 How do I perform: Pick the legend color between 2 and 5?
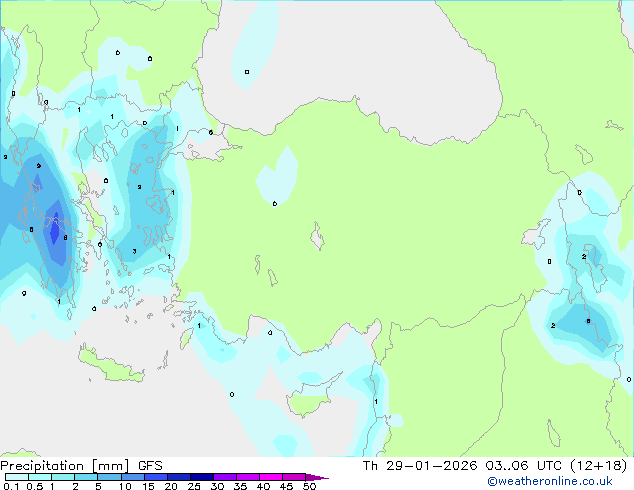86,477
